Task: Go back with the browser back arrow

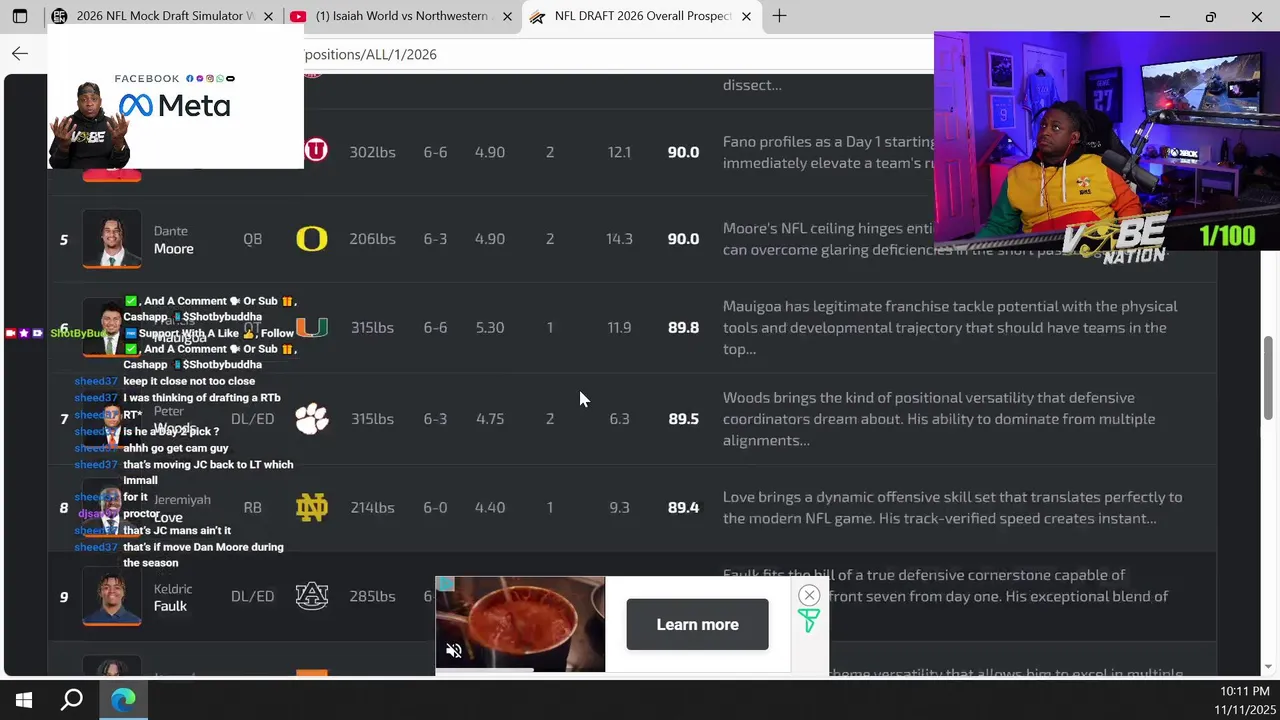Action: coord(20,54)
